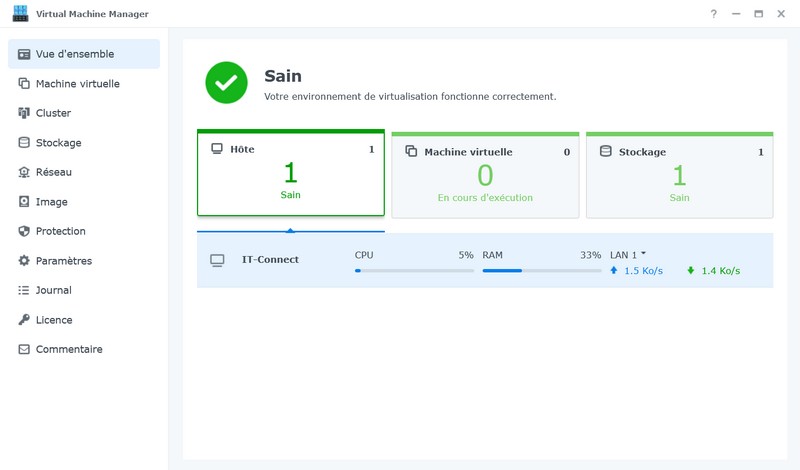This screenshot has width=800, height=470.
Task: Click the Protection shield icon
Action: click(24, 231)
